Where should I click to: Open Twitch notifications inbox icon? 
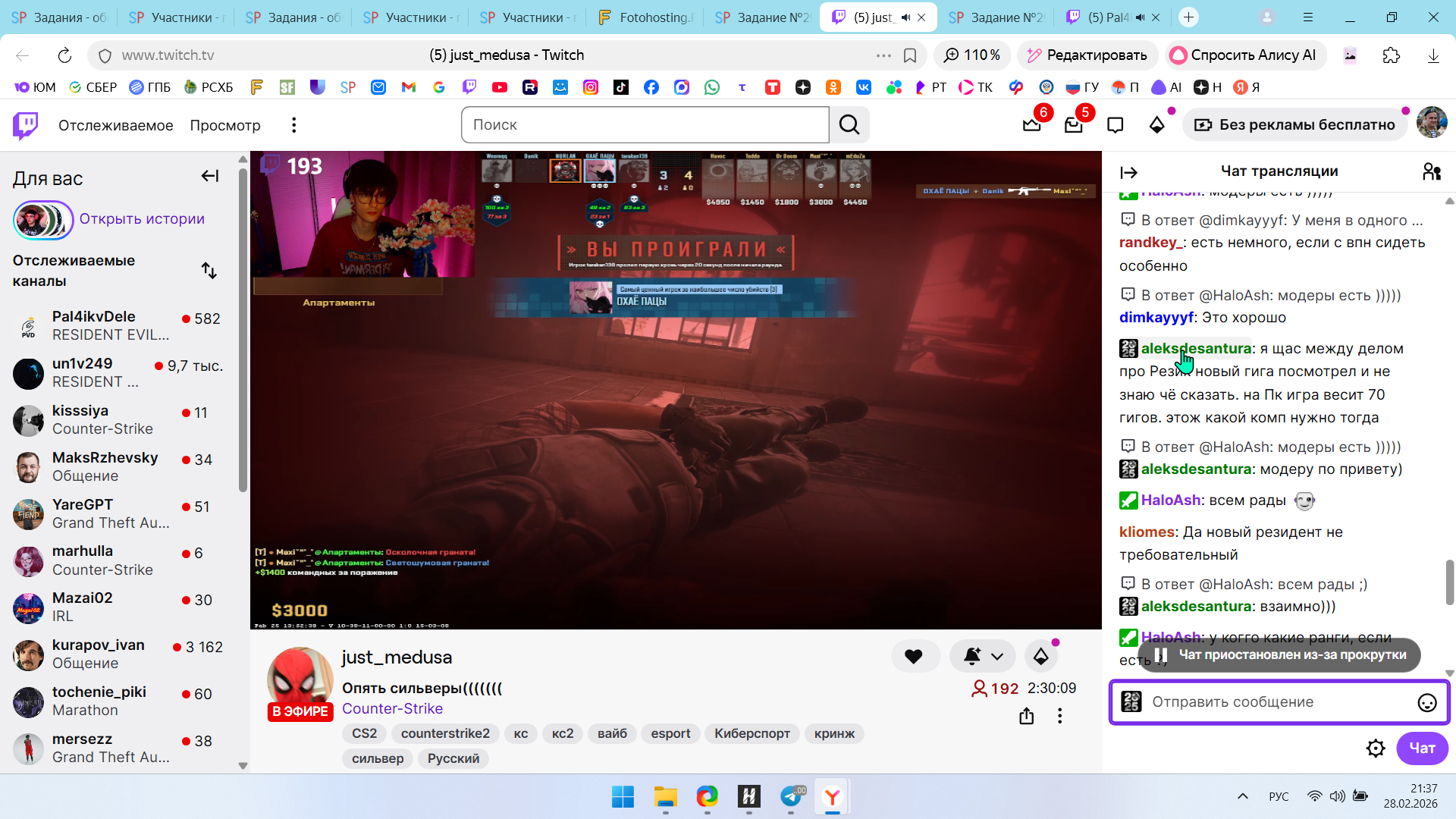point(1073,125)
